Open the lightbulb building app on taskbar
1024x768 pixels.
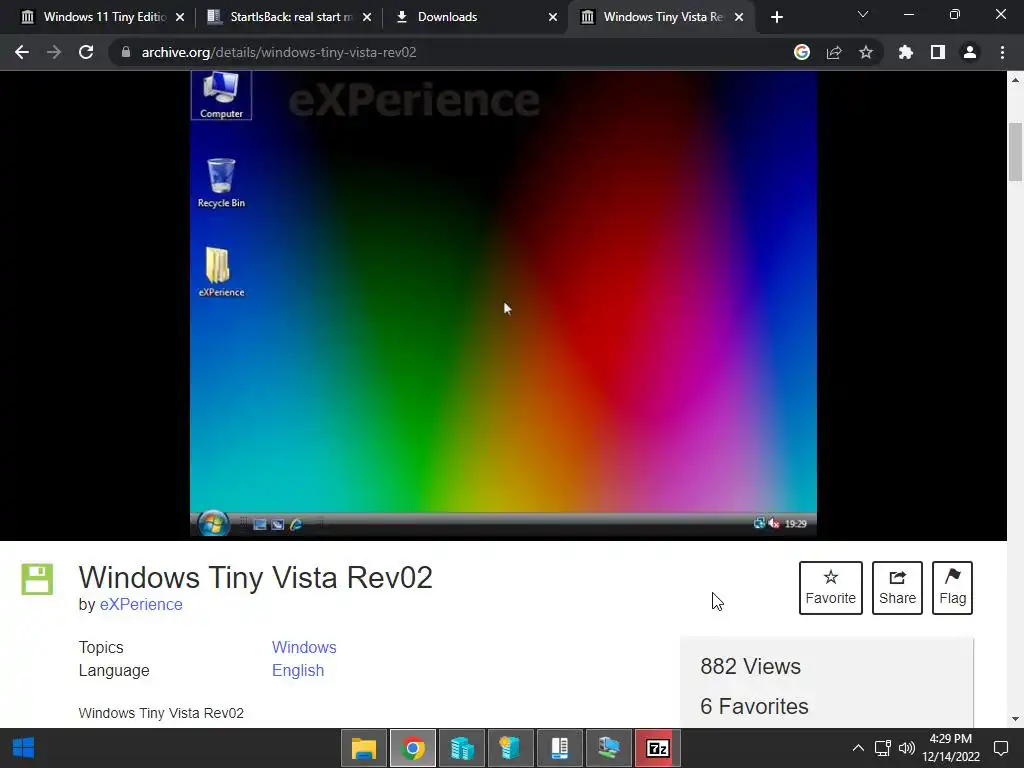click(x=511, y=748)
